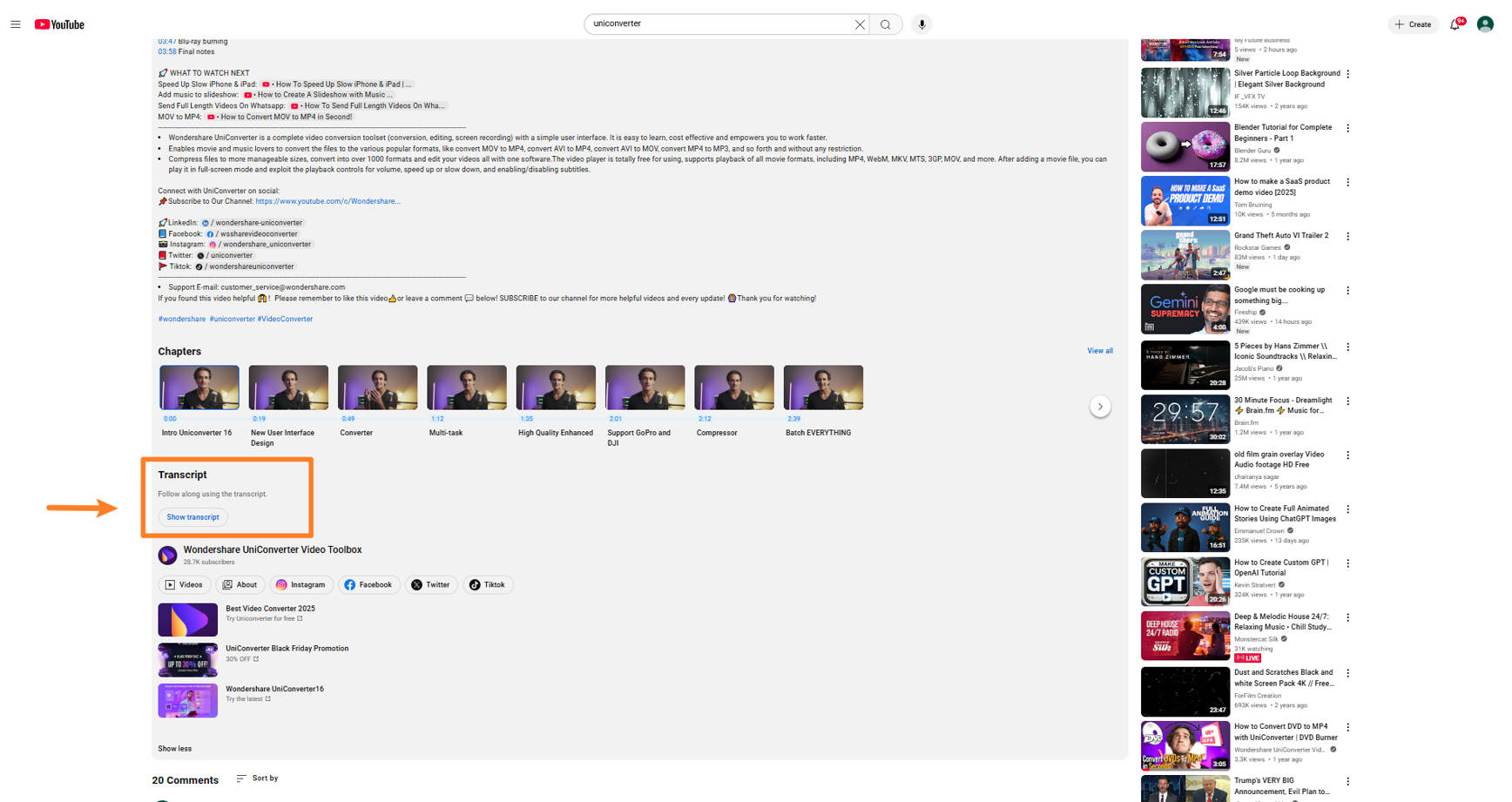The height and width of the screenshot is (802, 1512).
Task: Open the account avatar menu
Action: click(1485, 24)
